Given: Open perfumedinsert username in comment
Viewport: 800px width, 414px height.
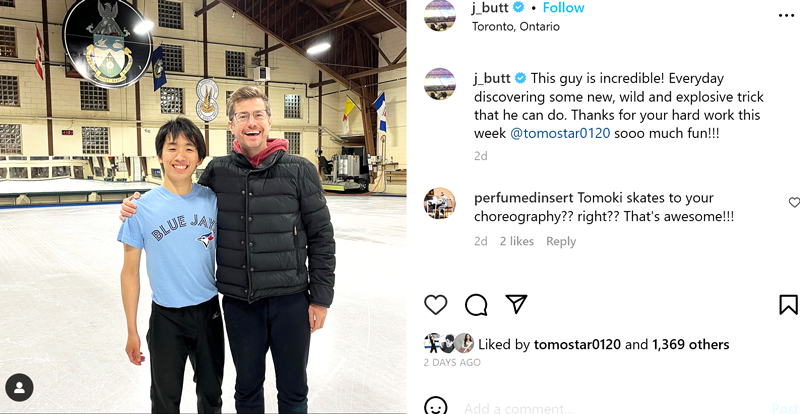Looking at the screenshot, I should tap(524, 198).
